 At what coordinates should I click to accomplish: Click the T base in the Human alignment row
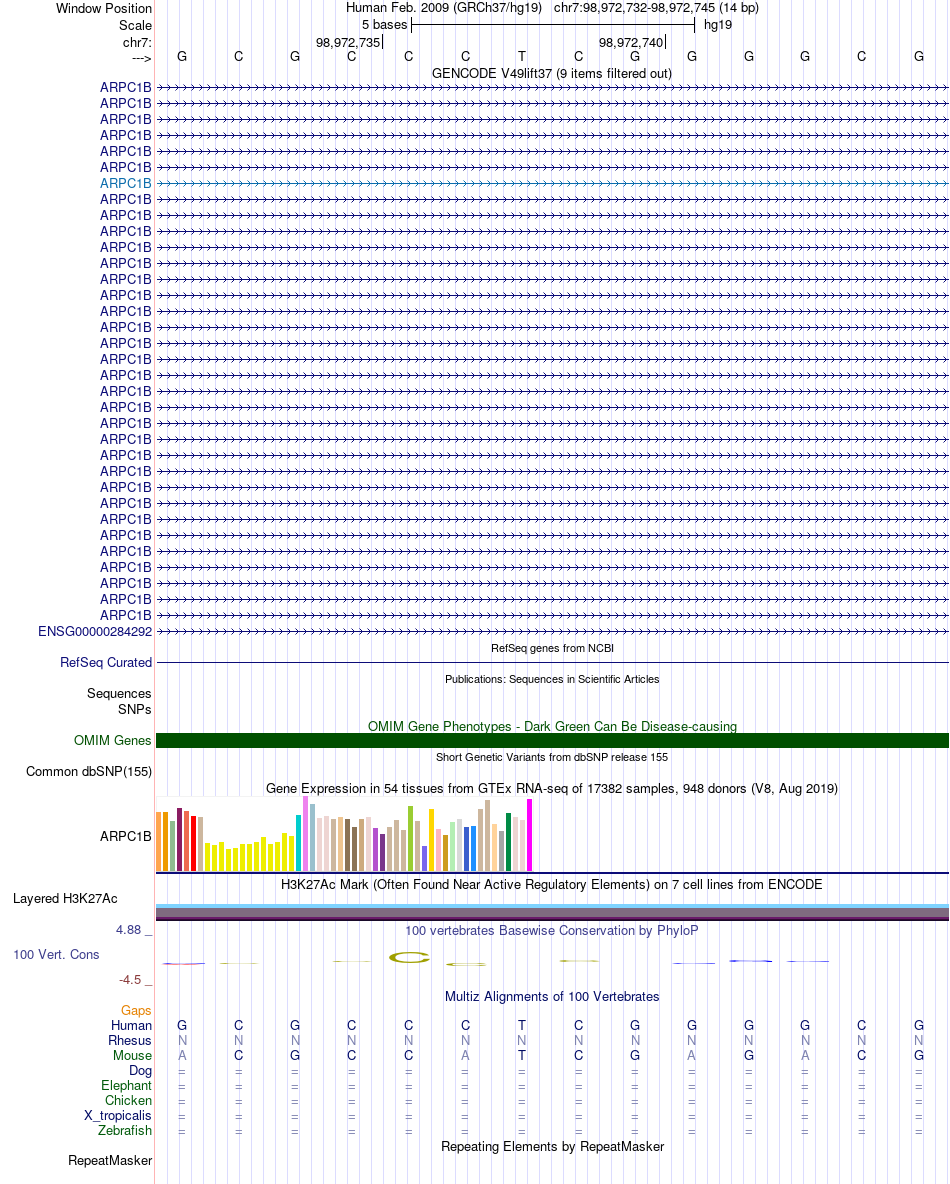click(x=522, y=1025)
